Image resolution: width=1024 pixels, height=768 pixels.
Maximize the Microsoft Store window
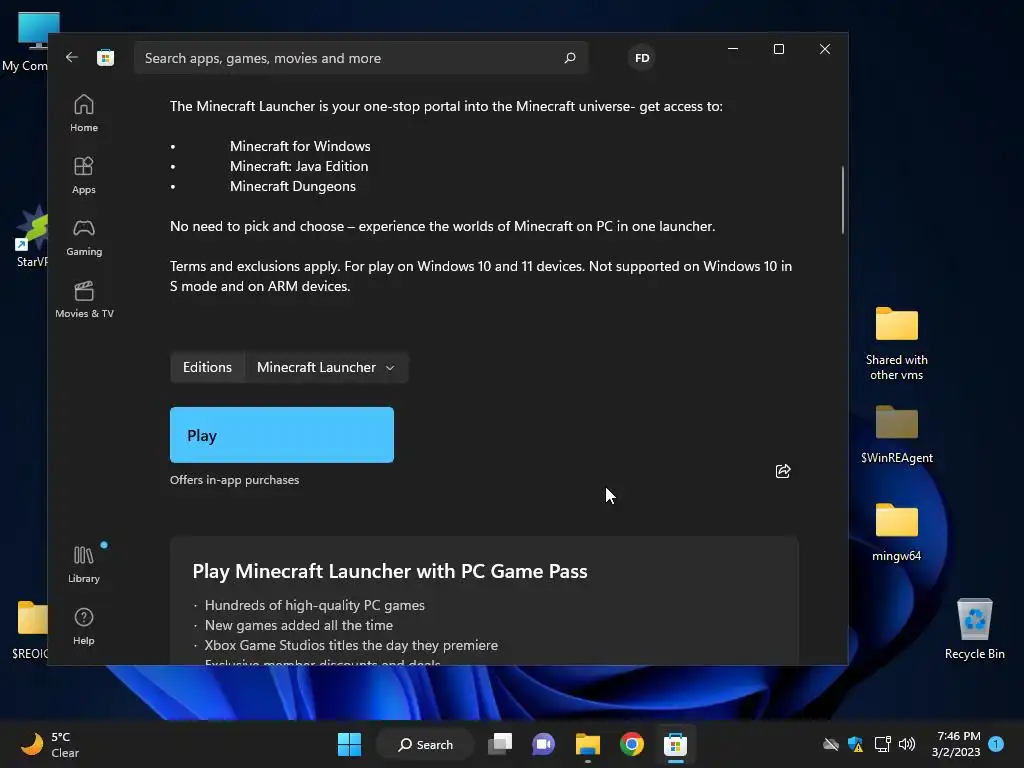click(x=778, y=49)
